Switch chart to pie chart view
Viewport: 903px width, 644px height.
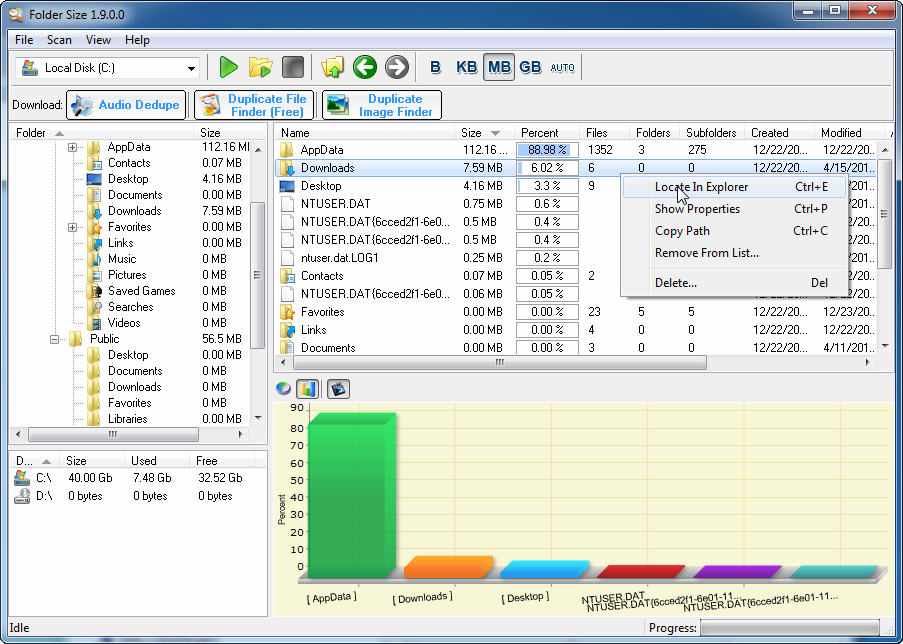(284, 389)
